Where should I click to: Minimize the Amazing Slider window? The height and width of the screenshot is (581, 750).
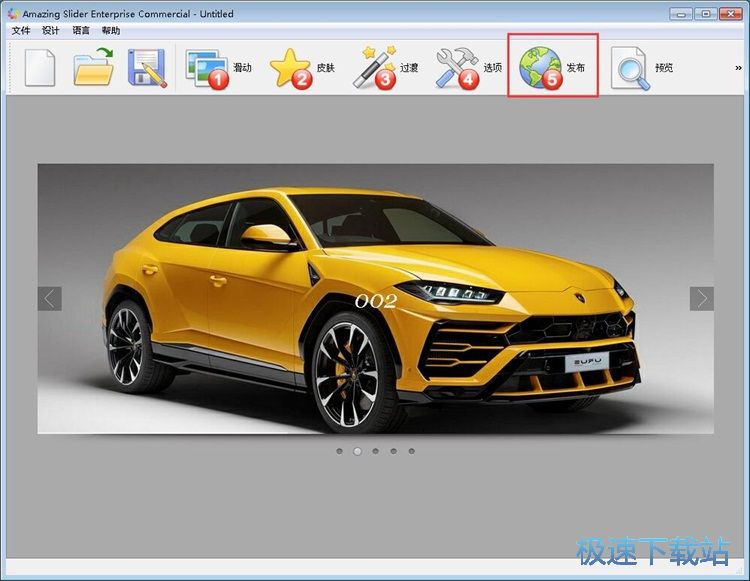pyautogui.click(x=681, y=14)
